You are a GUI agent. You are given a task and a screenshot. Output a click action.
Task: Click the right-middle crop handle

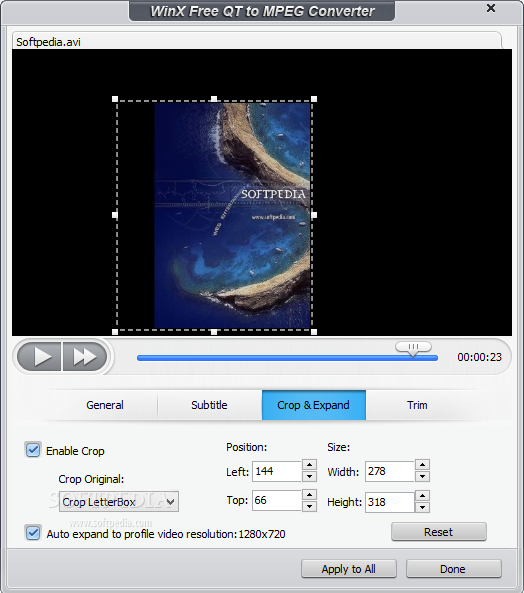click(x=314, y=215)
